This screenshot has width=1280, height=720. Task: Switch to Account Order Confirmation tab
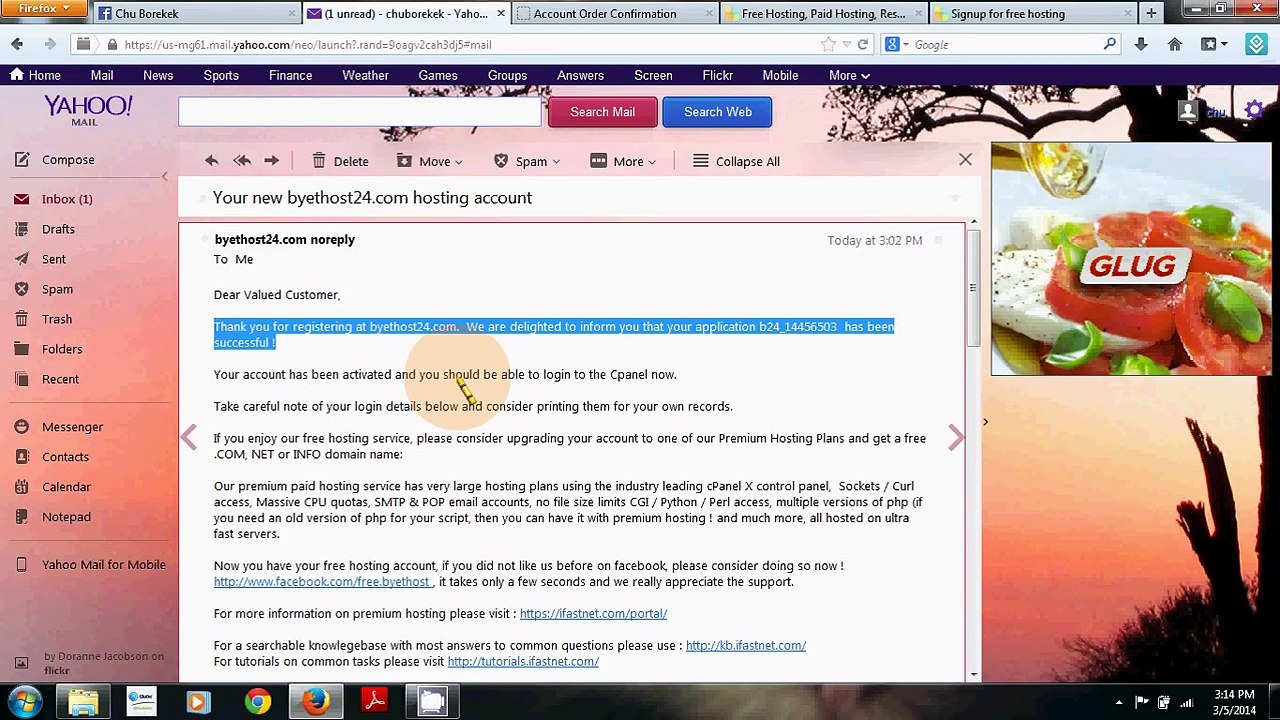[614, 14]
